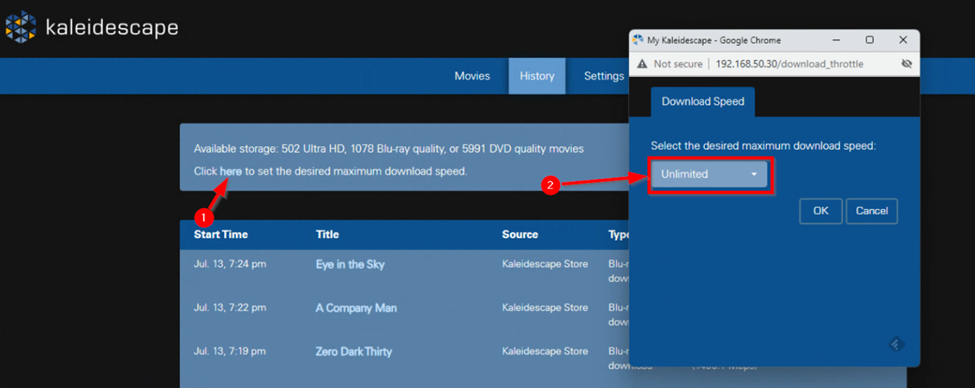Click the Source column header

click(x=520, y=234)
